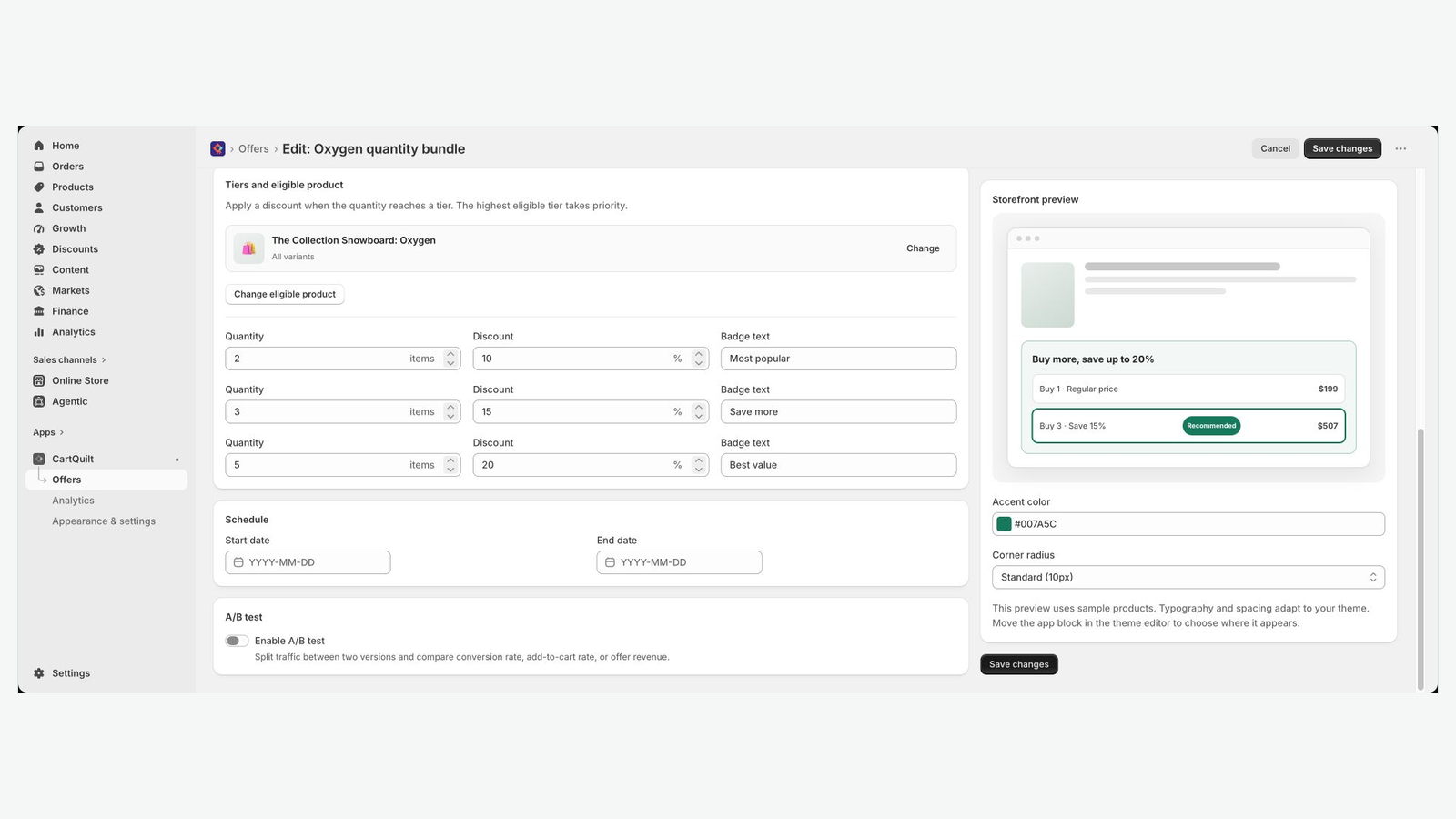Click the Oxygen snowboard product thumbnail

(x=248, y=248)
